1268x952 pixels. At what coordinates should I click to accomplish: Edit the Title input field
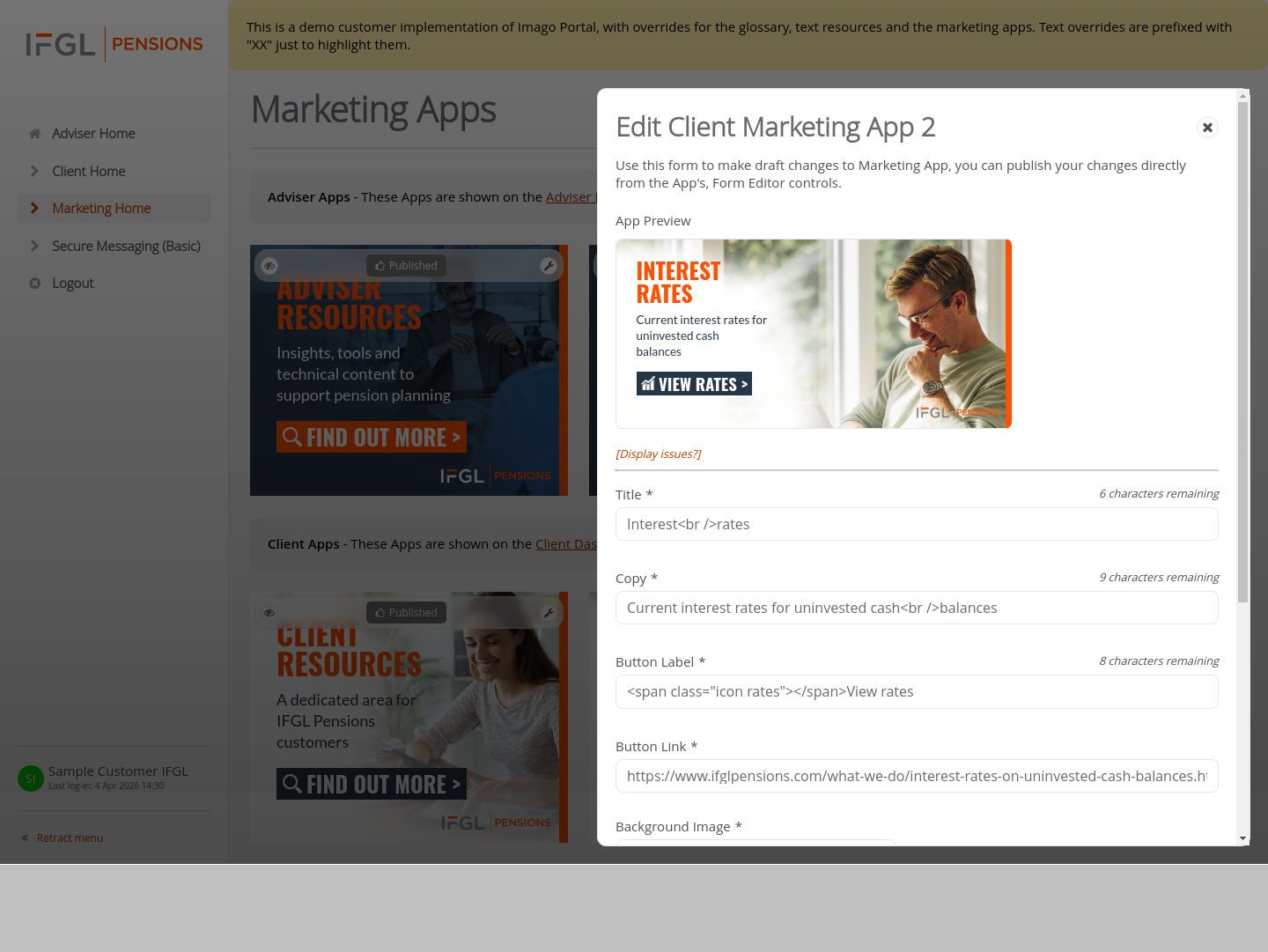coord(917,524)
